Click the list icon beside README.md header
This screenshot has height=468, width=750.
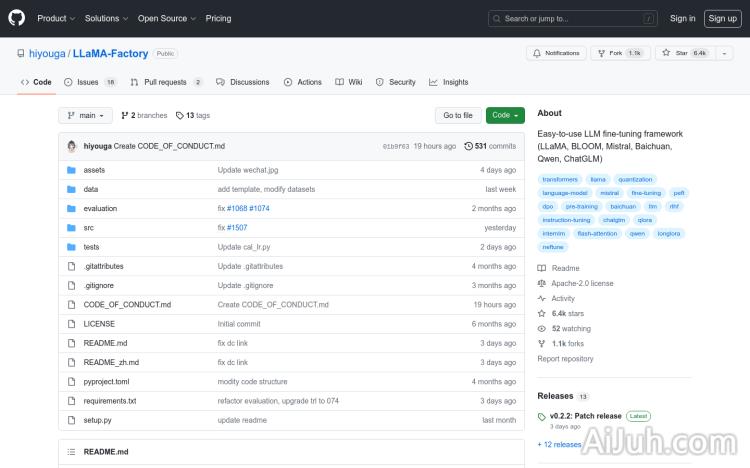71,452
